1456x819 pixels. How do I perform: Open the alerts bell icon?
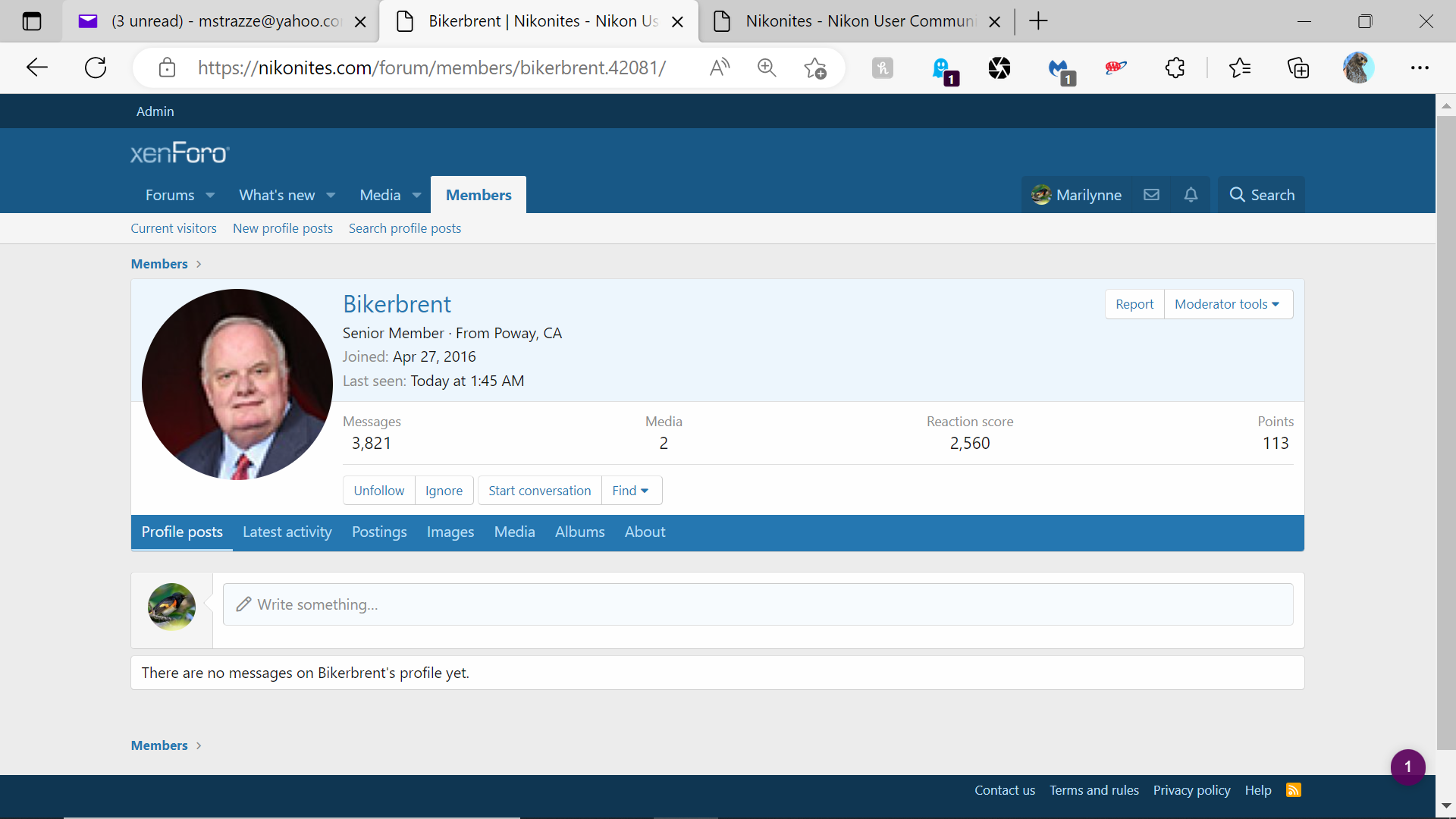(1191, 195)
